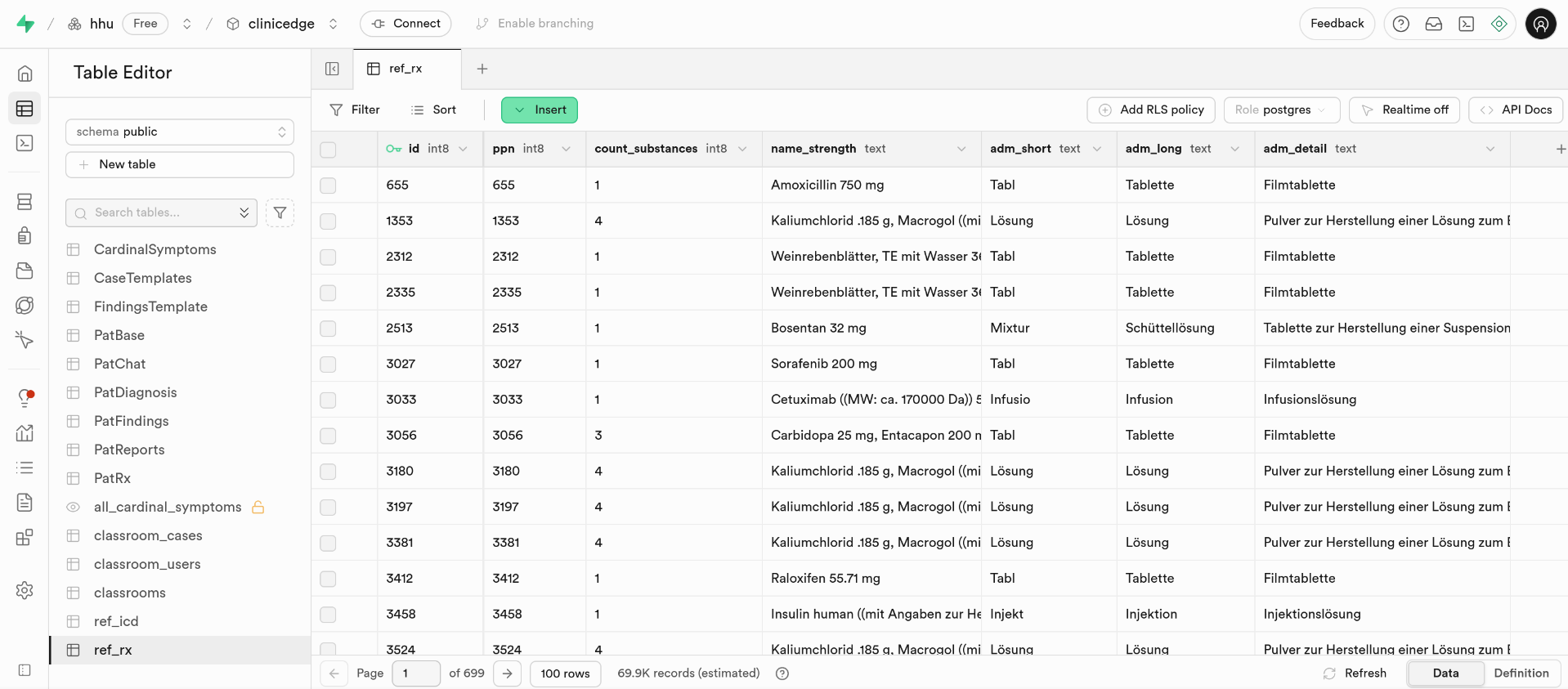Tick checkbox for row id 2513
This screenshot has height=689, width=1568.
[x=328, y=329]
